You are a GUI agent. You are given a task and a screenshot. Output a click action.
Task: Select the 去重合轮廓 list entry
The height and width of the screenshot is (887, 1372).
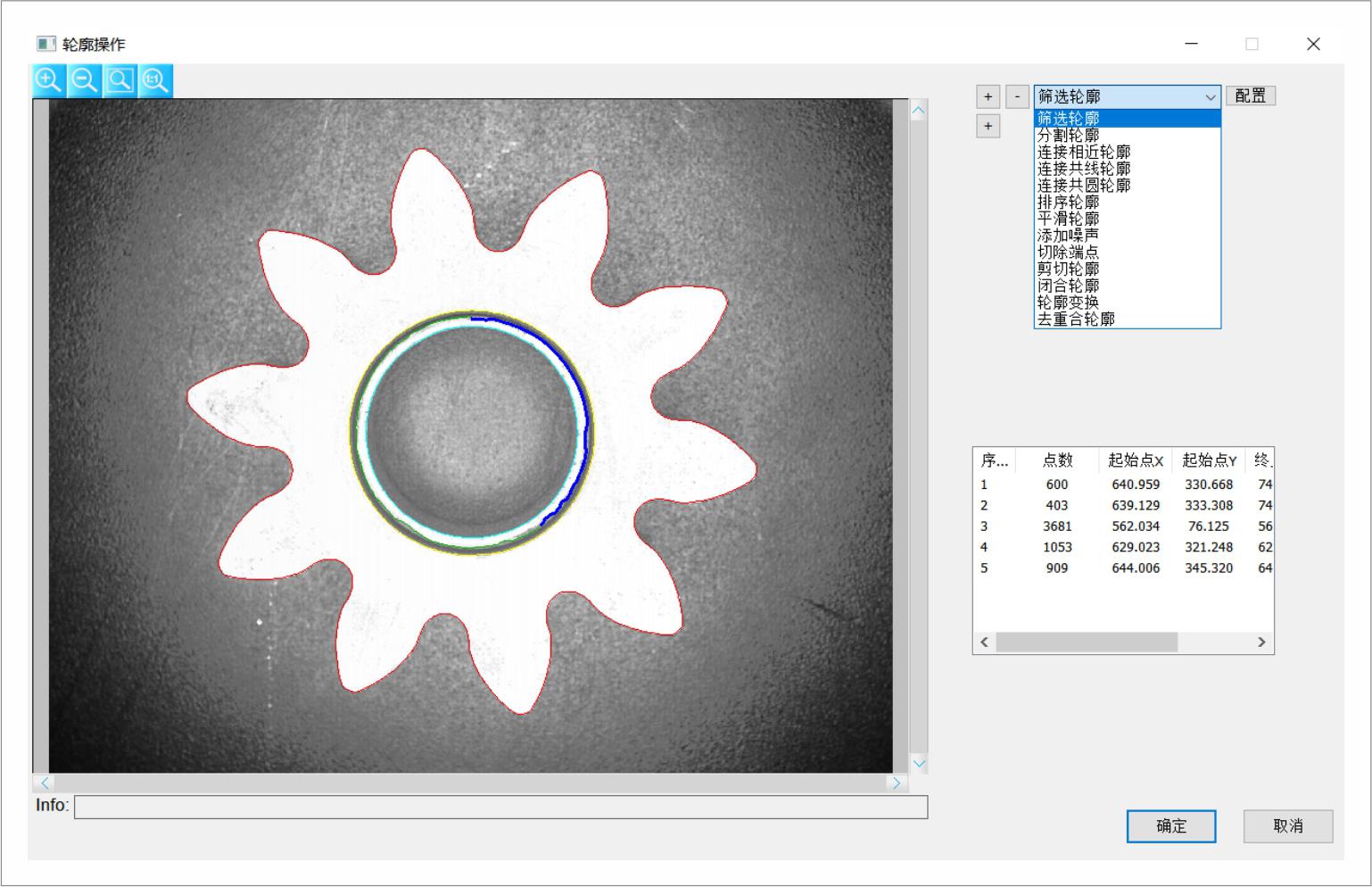(1076, 319)
